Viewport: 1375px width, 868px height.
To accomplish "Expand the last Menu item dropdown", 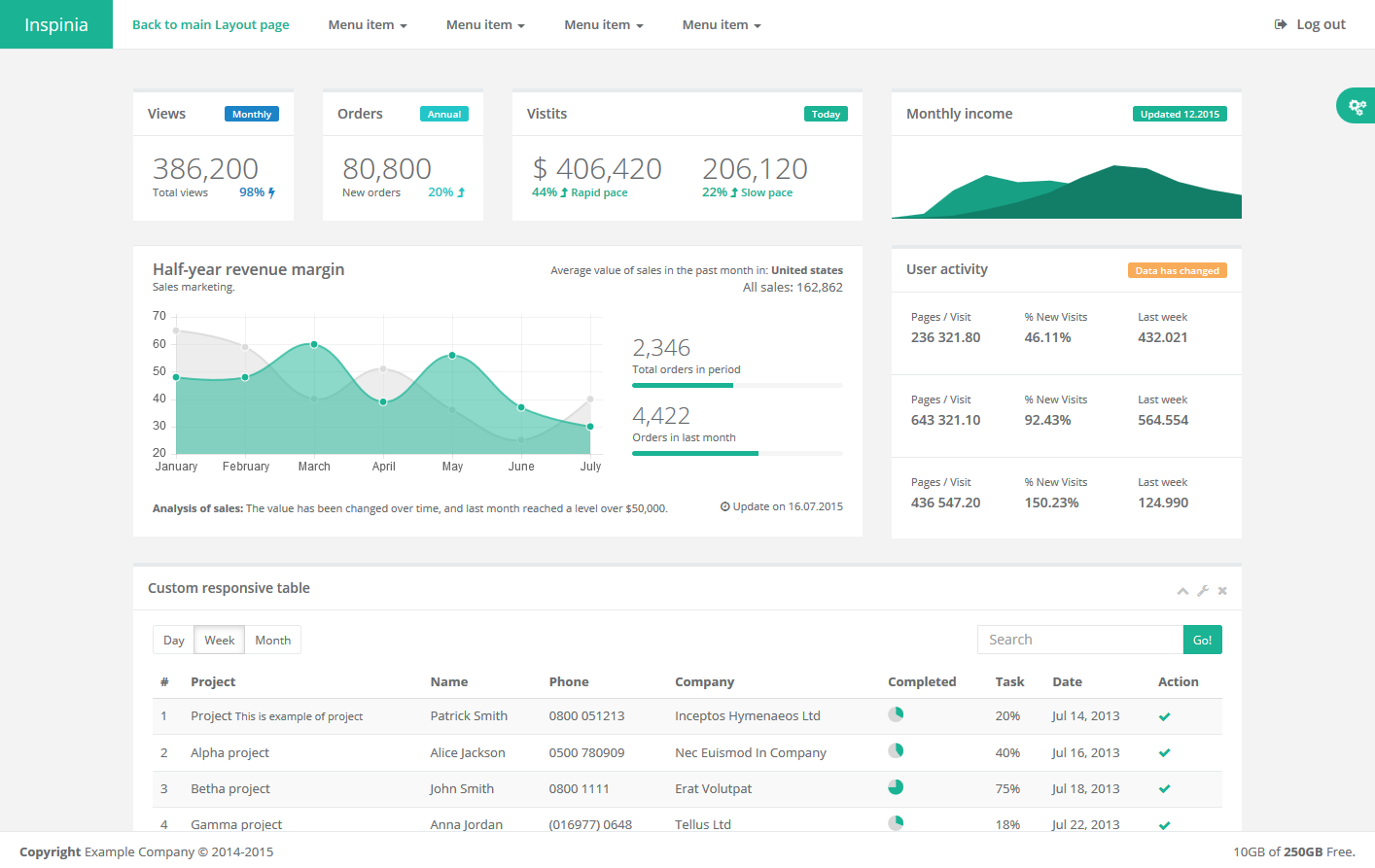I will (x=721, y=24).
